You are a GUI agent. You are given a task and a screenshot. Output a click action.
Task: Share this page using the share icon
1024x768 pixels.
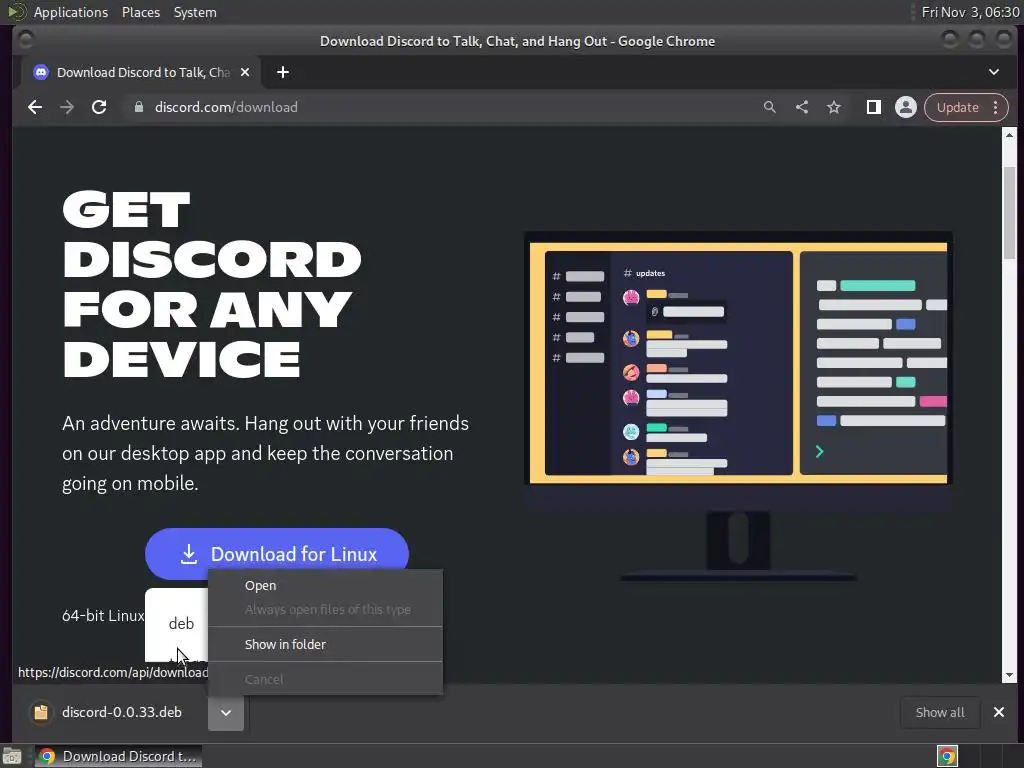pos(802,107)
